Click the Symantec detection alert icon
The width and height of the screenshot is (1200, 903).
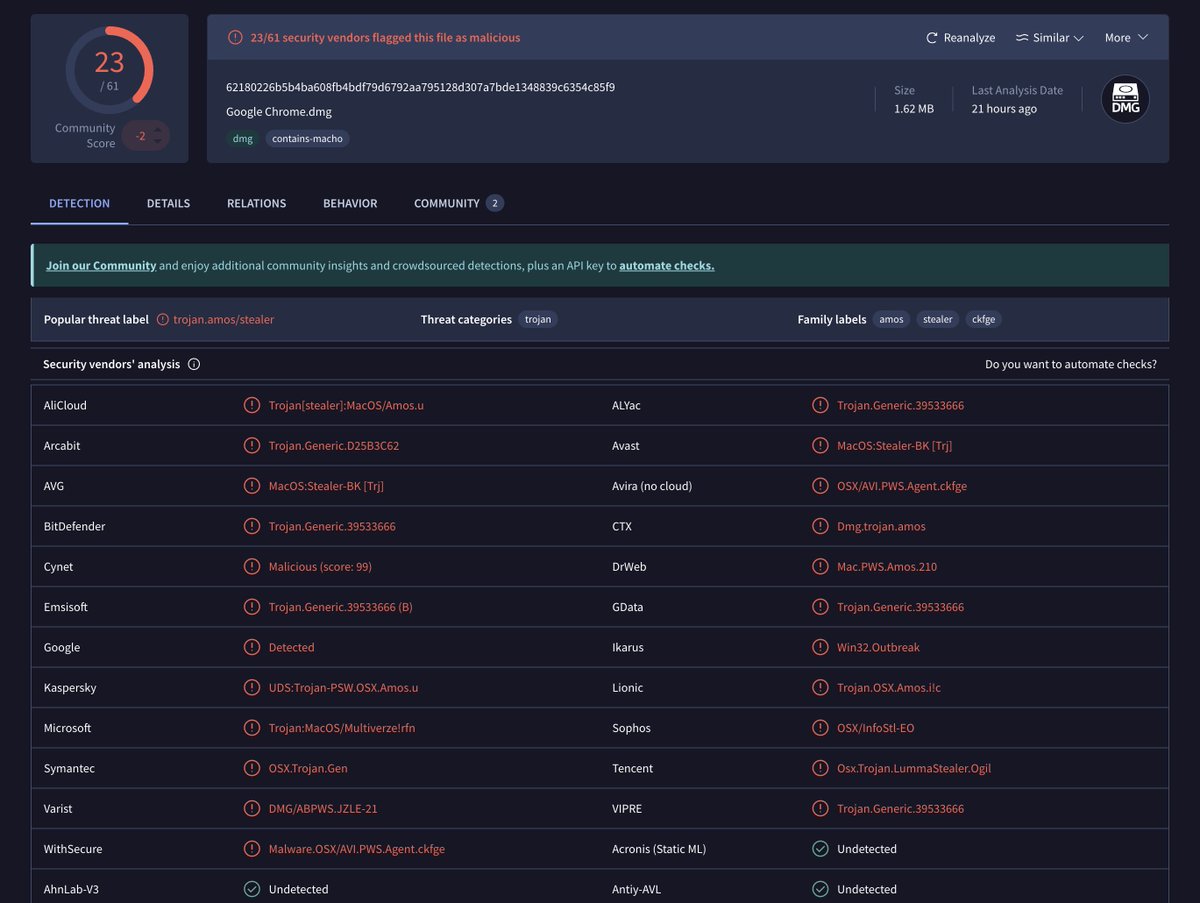point(252,769)
